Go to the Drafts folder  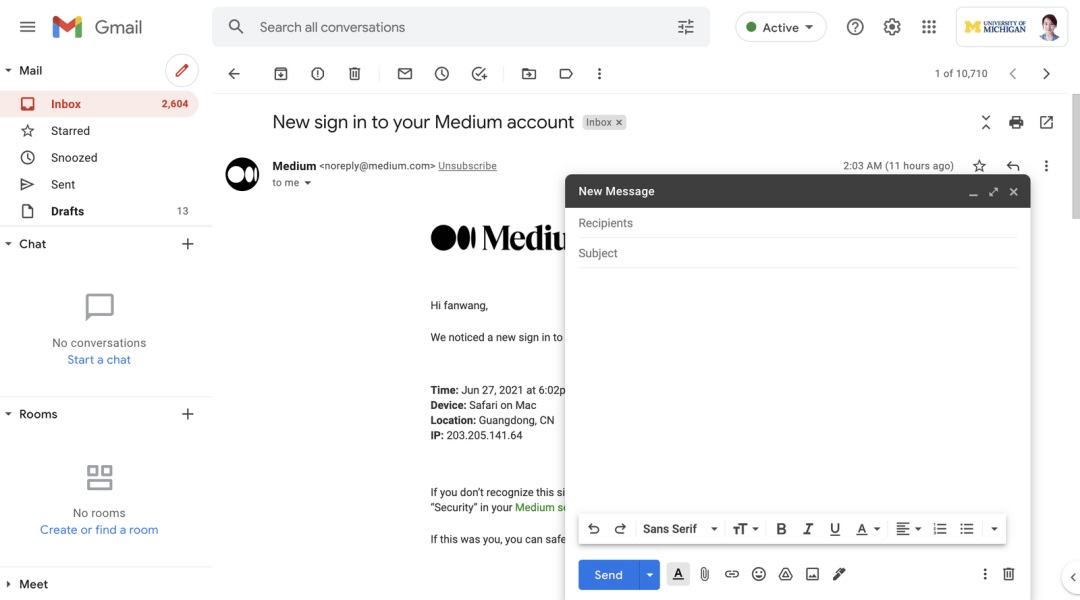pyautogui.click(x=67, y=211)
